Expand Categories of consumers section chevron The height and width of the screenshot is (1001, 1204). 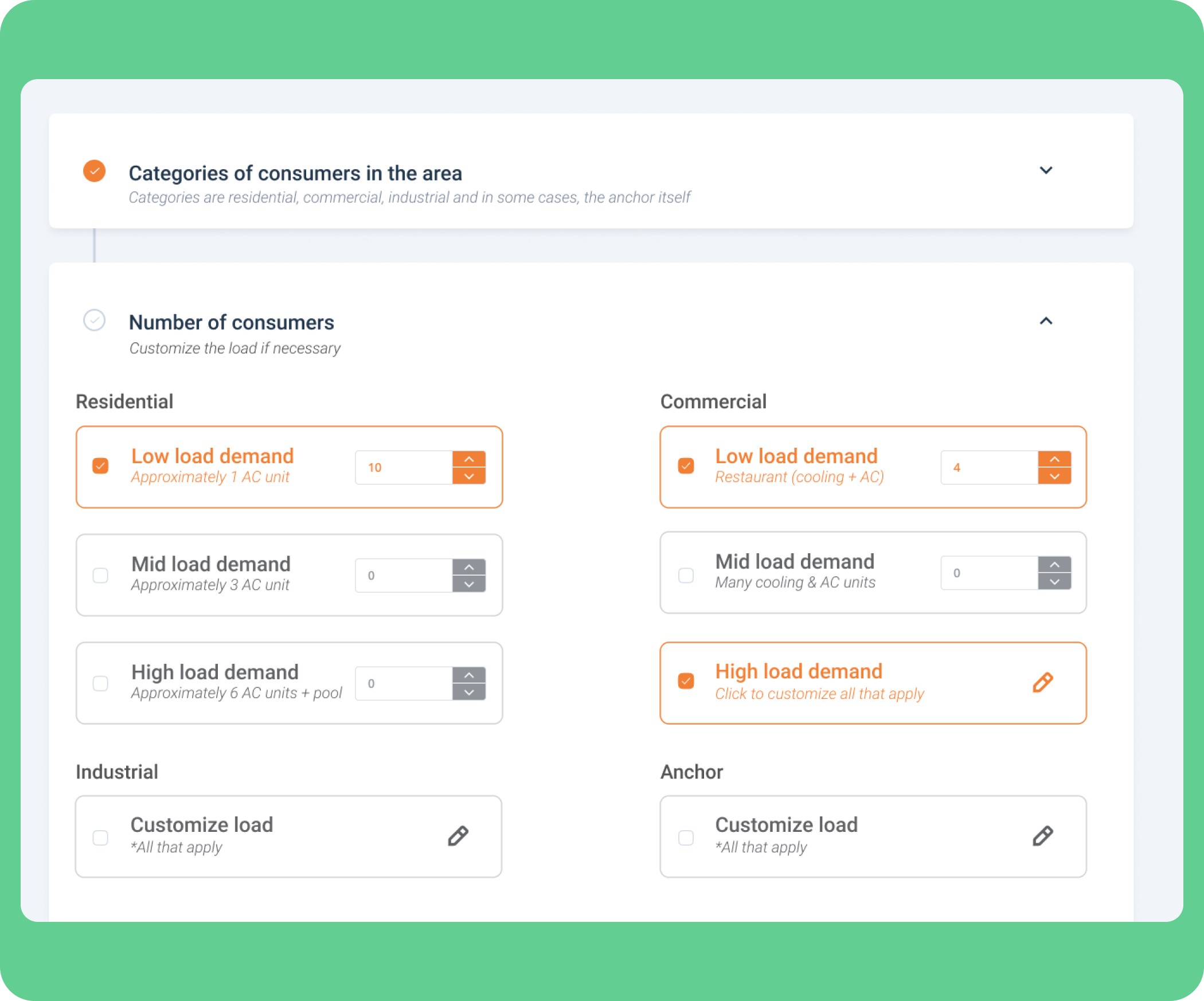(1046, 170)
